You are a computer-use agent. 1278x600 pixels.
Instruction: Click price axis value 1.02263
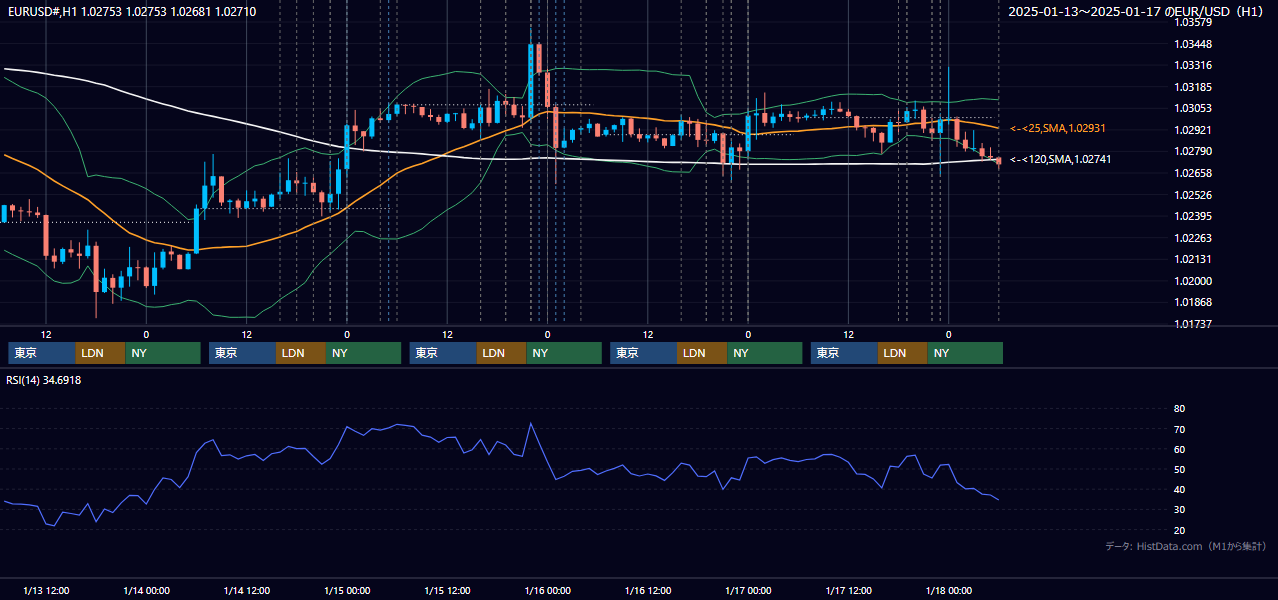[x=1192, y=238]
